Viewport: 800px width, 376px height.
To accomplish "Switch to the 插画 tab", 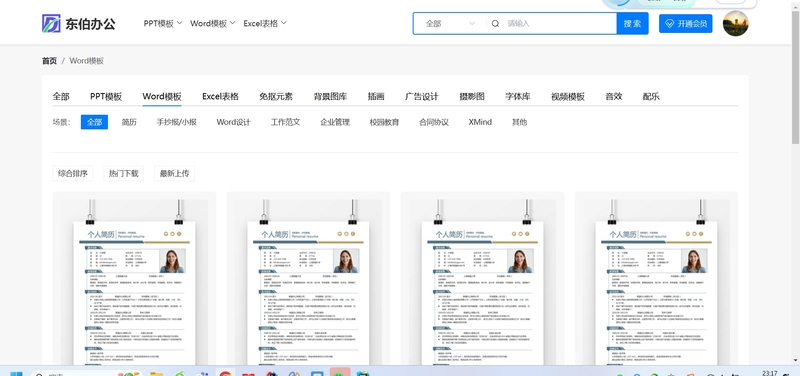I will [x=376, y=96].
